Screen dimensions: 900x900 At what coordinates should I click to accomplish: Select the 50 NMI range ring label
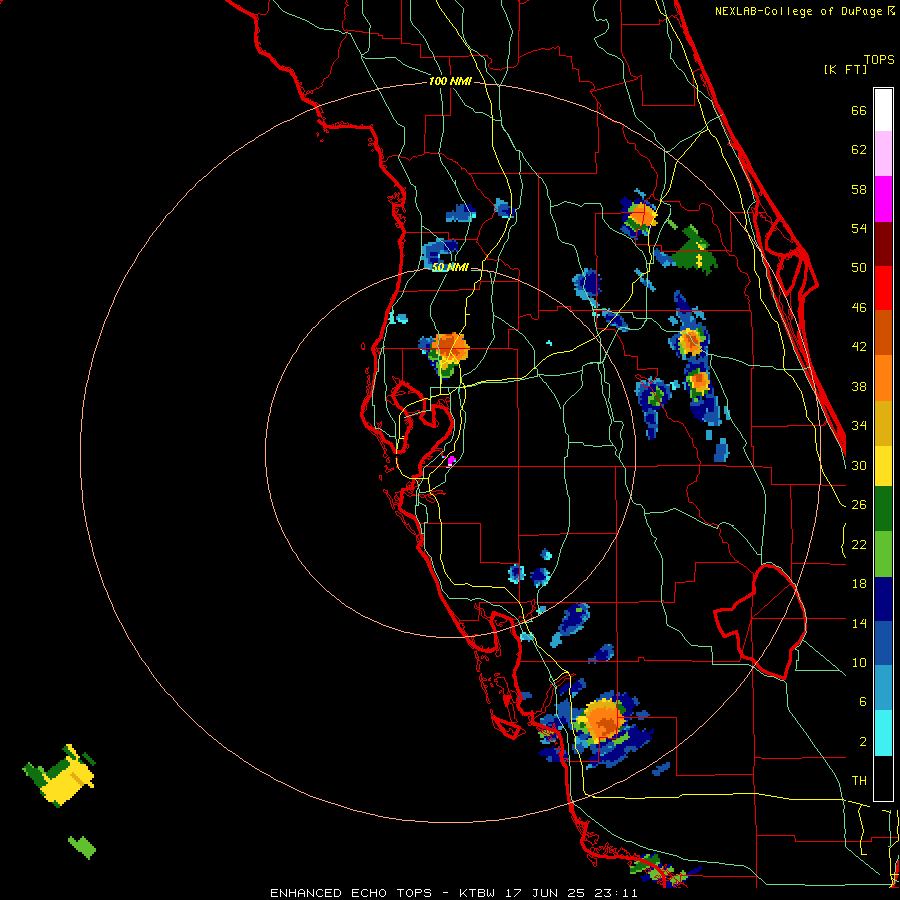[x=451, y=267]
